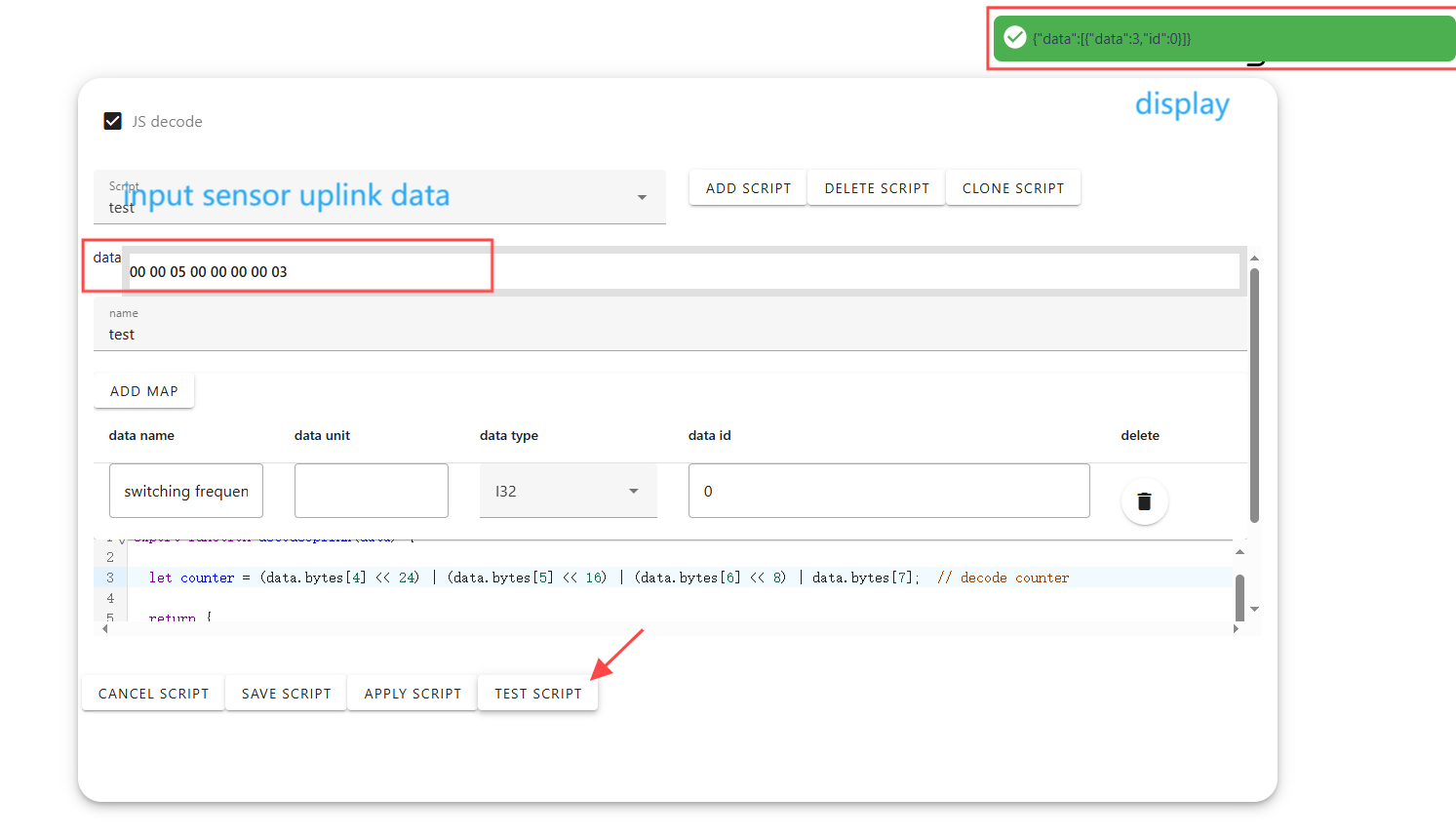1456x837 pixels.
Task: Click CLONE SCRIPT to duplicate the script
Action: click(1012, 188)
